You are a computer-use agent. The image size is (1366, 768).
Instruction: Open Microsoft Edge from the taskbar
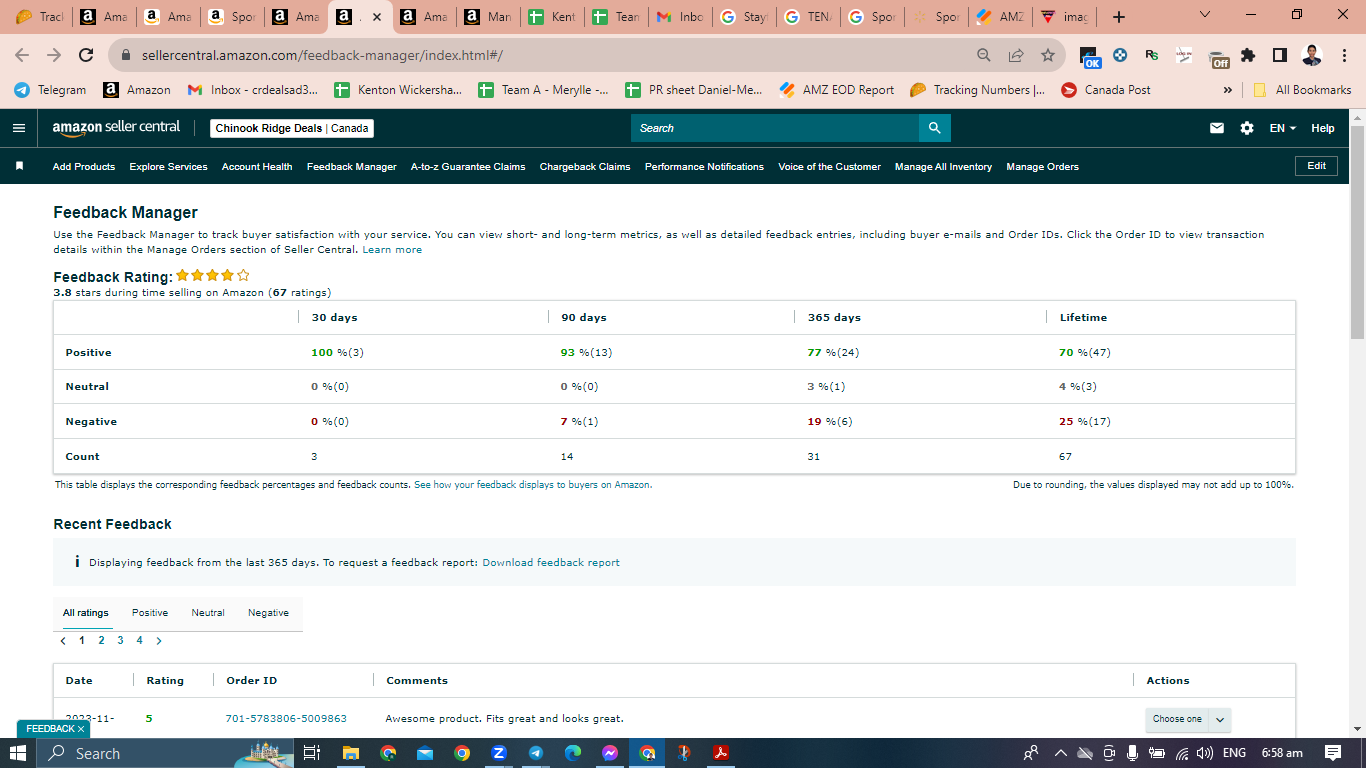coord(573,753)
